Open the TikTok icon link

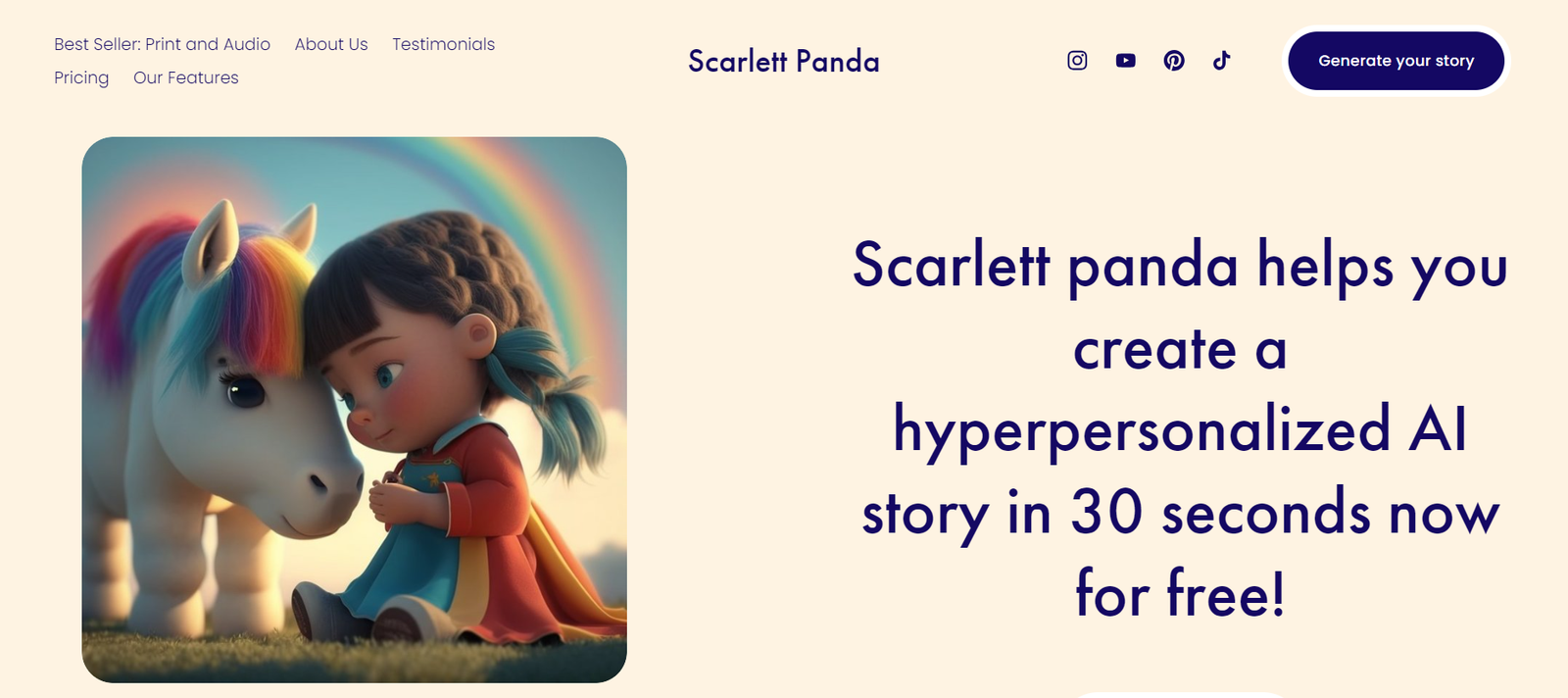point(1221,61)
